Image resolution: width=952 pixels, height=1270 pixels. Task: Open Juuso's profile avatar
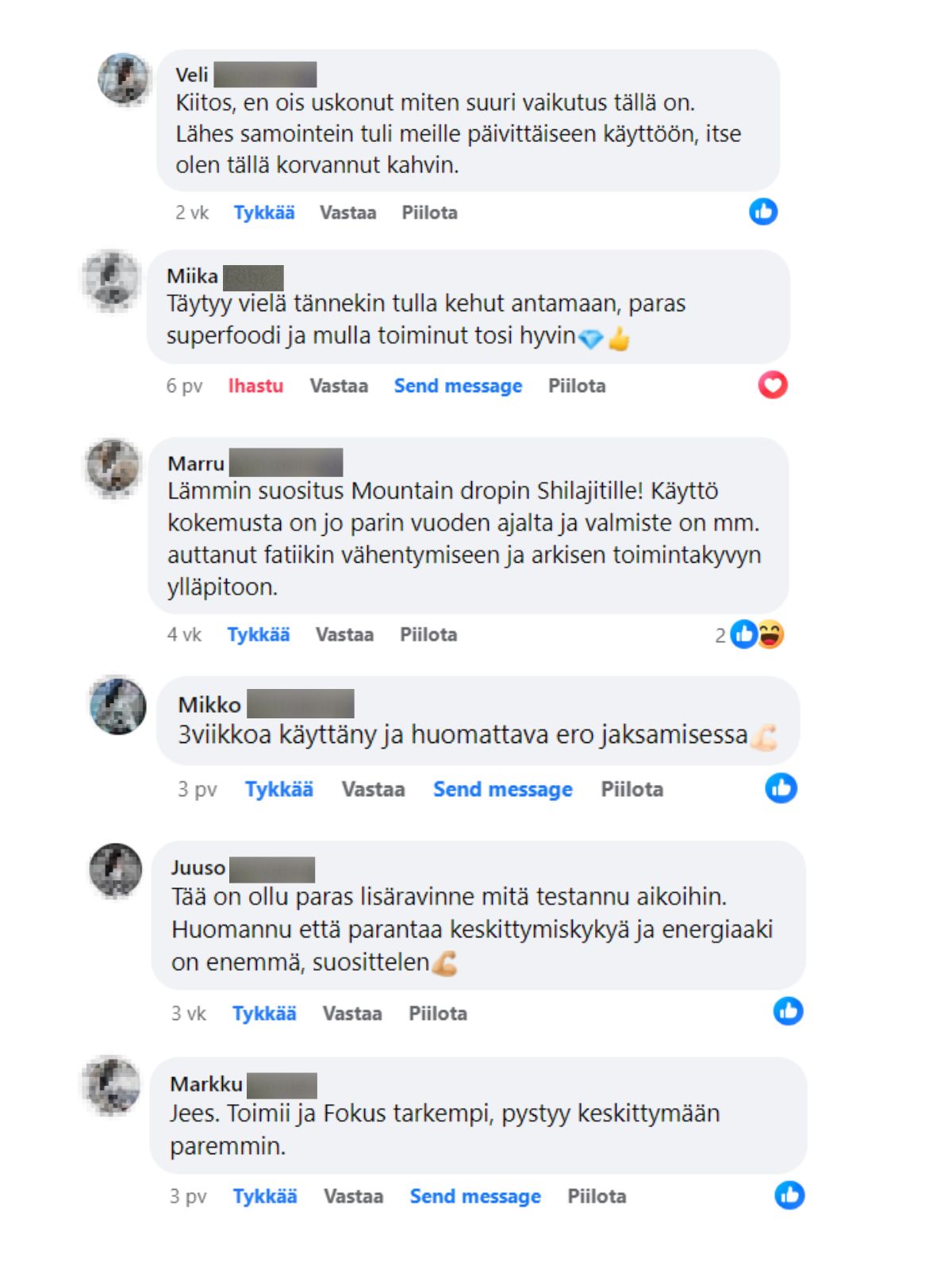(116, 870)
